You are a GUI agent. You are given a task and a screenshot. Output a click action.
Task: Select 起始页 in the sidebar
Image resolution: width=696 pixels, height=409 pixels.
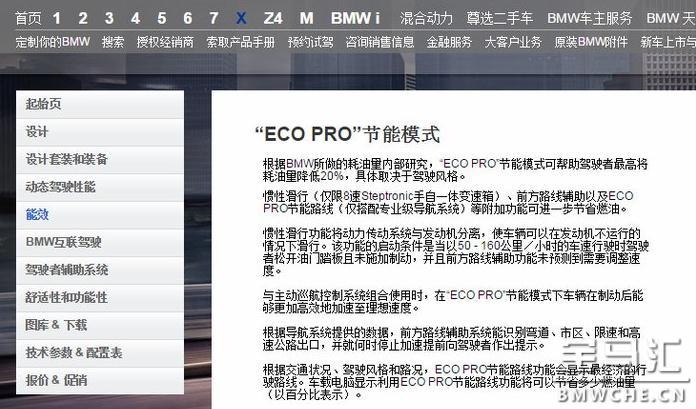click(100, 104)
